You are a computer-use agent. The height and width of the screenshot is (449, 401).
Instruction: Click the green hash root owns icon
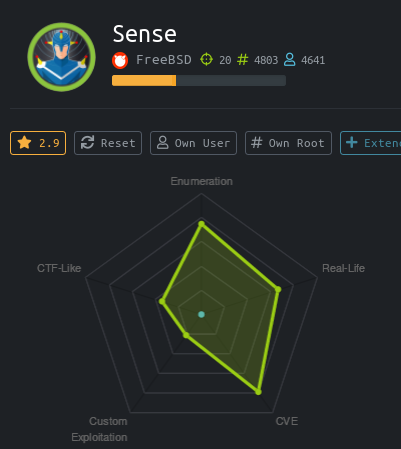[x=242, y=60]
